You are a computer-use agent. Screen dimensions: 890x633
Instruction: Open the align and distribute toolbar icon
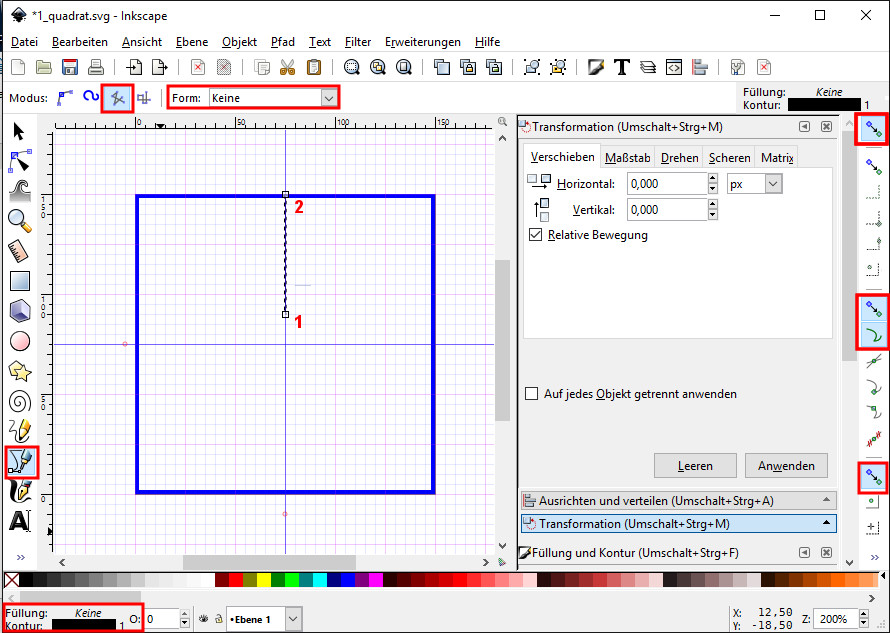[700, 68]
